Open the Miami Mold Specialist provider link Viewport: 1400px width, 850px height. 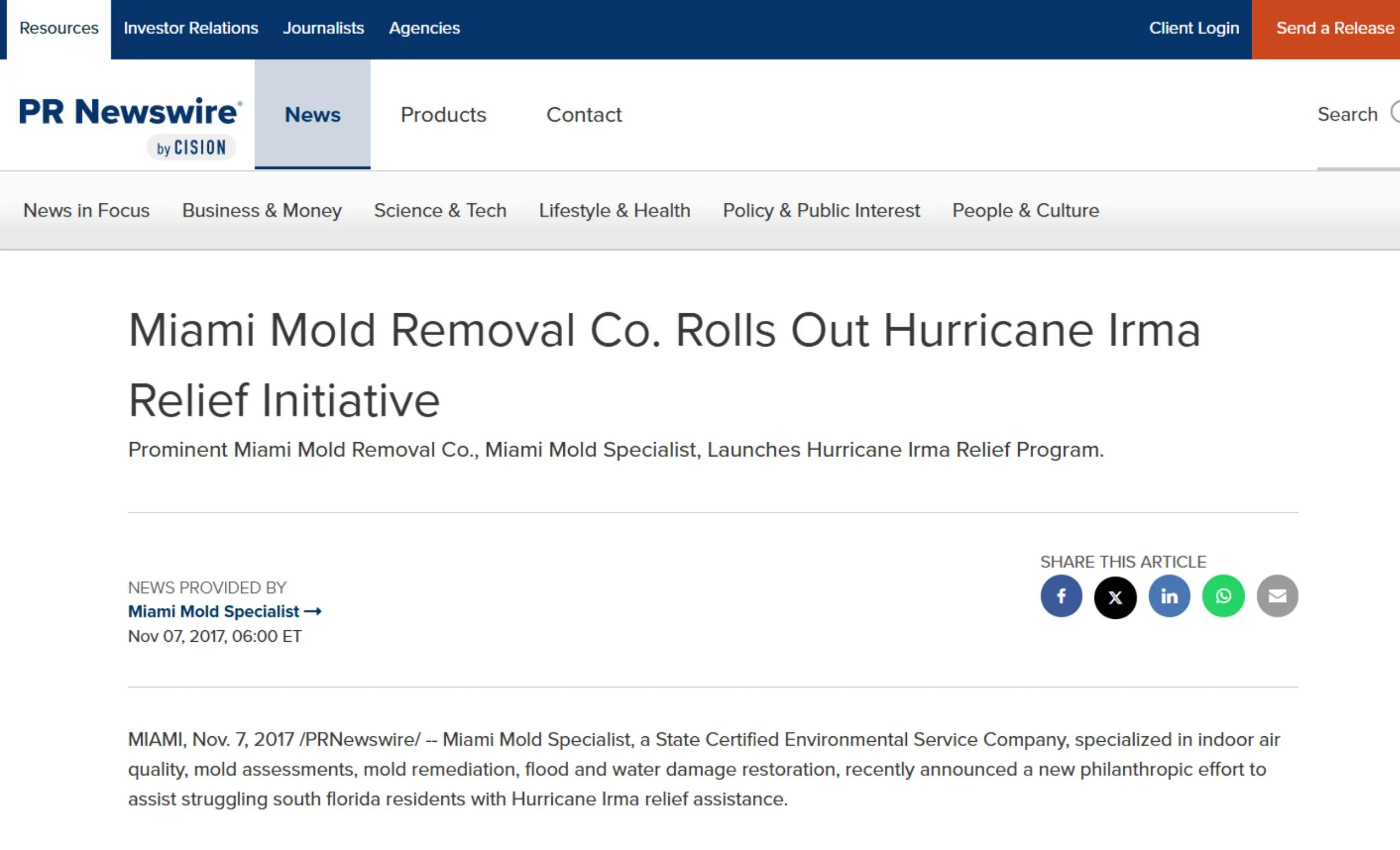pyautogui.click(x=224, y=612)
